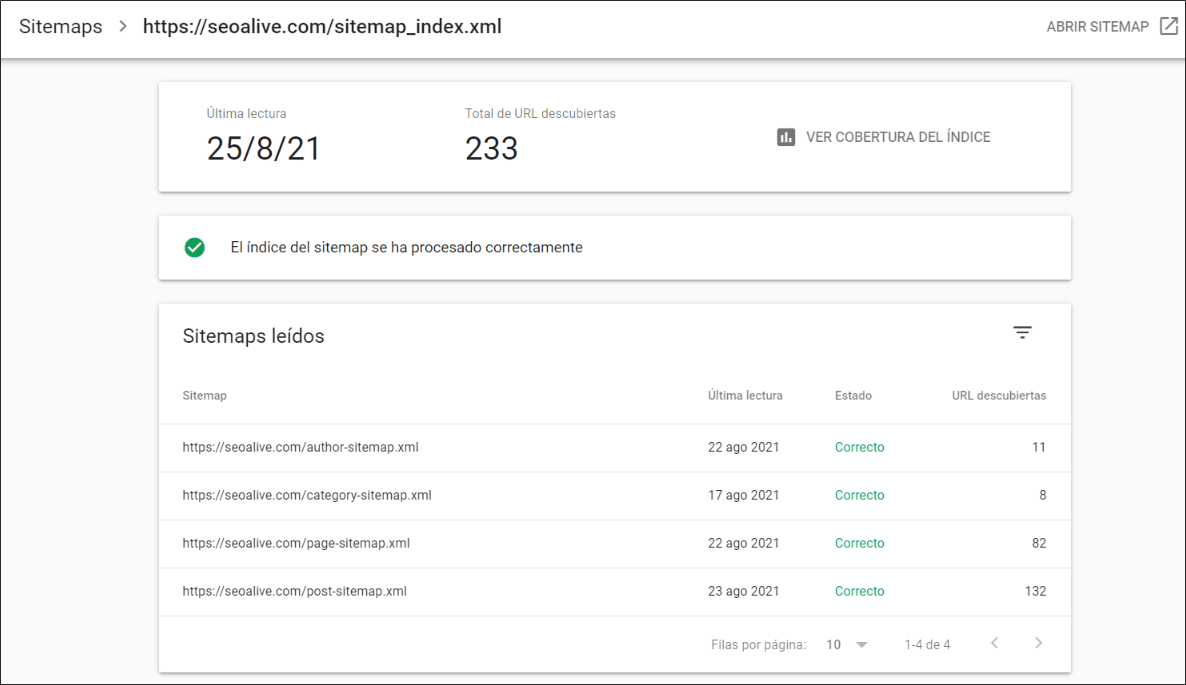This screenshot has width=1186, height=685.
Task: Select the Estado column header
Action: coord(853,395)
